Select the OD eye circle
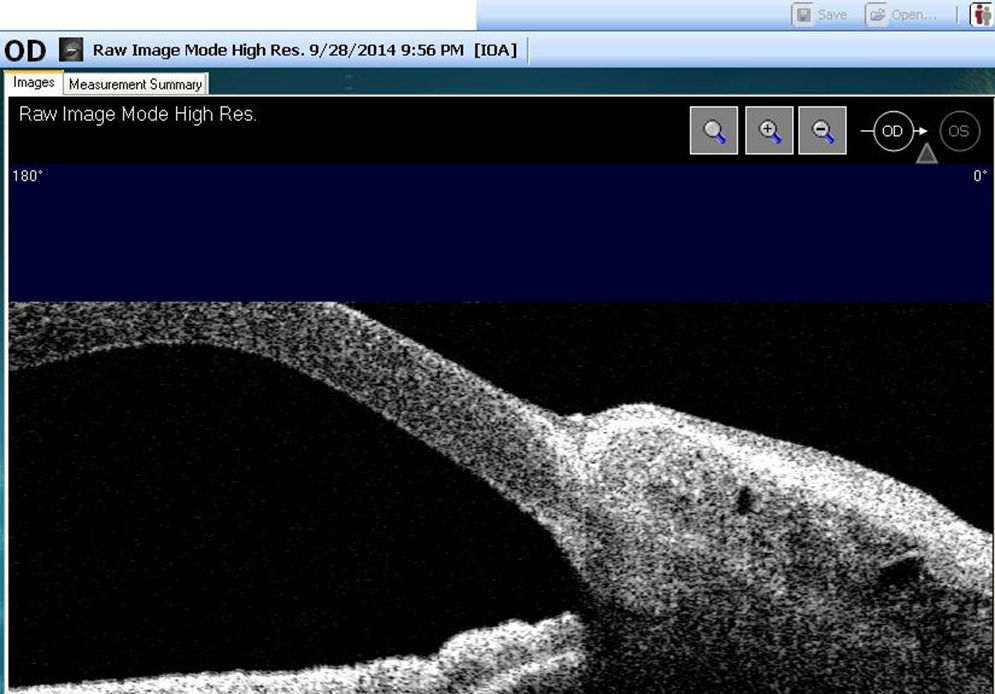The image size is (995, 694). (892, 131)
